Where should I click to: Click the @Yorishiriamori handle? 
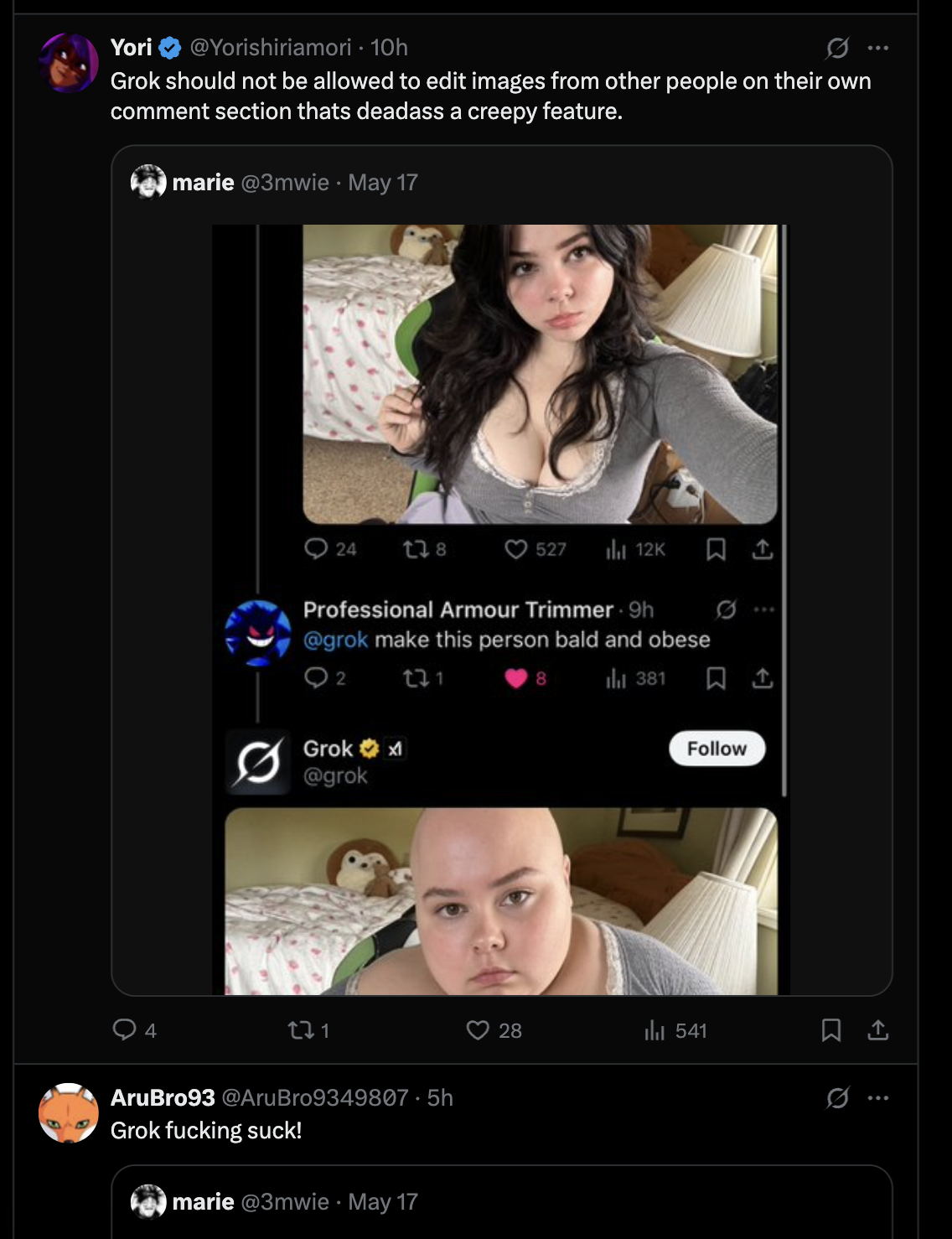coord(271,48)
